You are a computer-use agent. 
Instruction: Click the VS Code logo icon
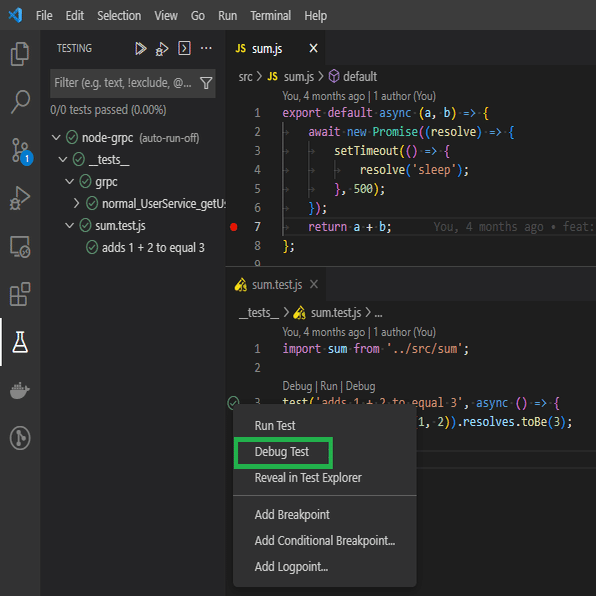click(16, 16)
